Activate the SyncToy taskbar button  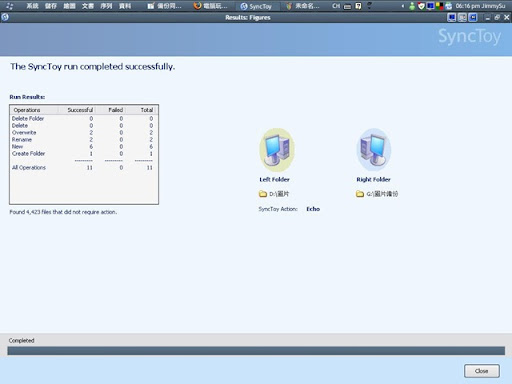tap(256, 6)
